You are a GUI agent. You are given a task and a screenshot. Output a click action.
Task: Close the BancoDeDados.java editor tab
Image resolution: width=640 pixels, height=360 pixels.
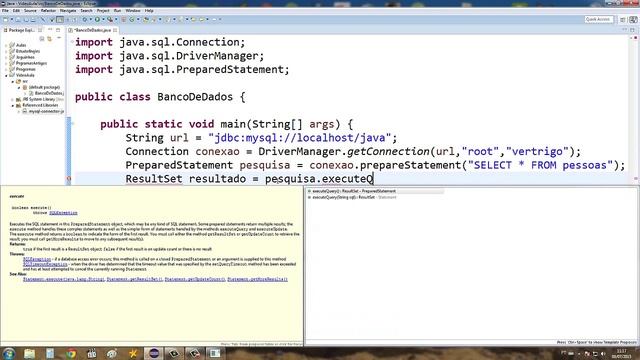pyautogui.click(x=115, y=30)
